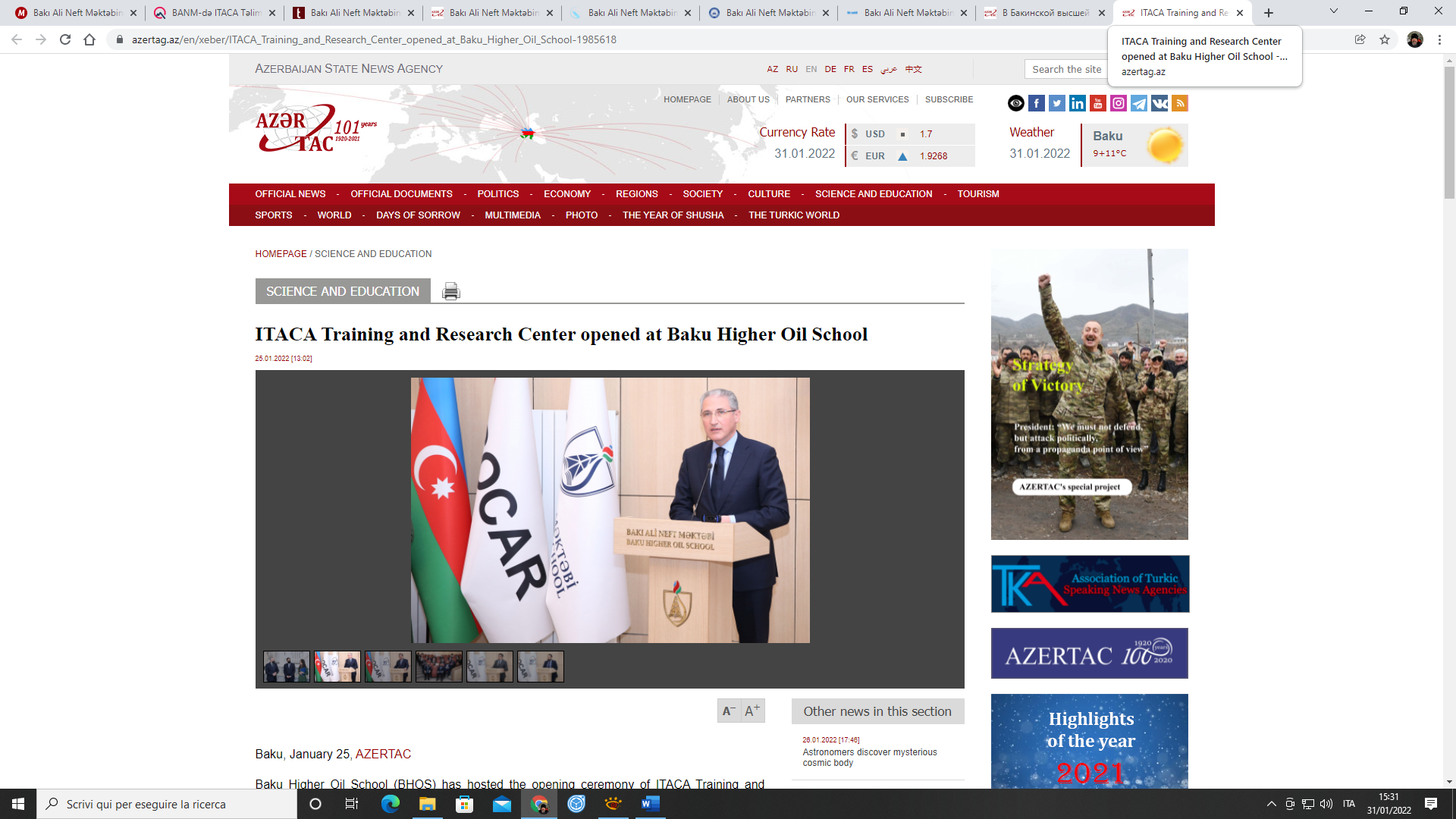1456x819 pixels.
Task: Select the second gallery thumbnail photo
Action: click(337, 667)
